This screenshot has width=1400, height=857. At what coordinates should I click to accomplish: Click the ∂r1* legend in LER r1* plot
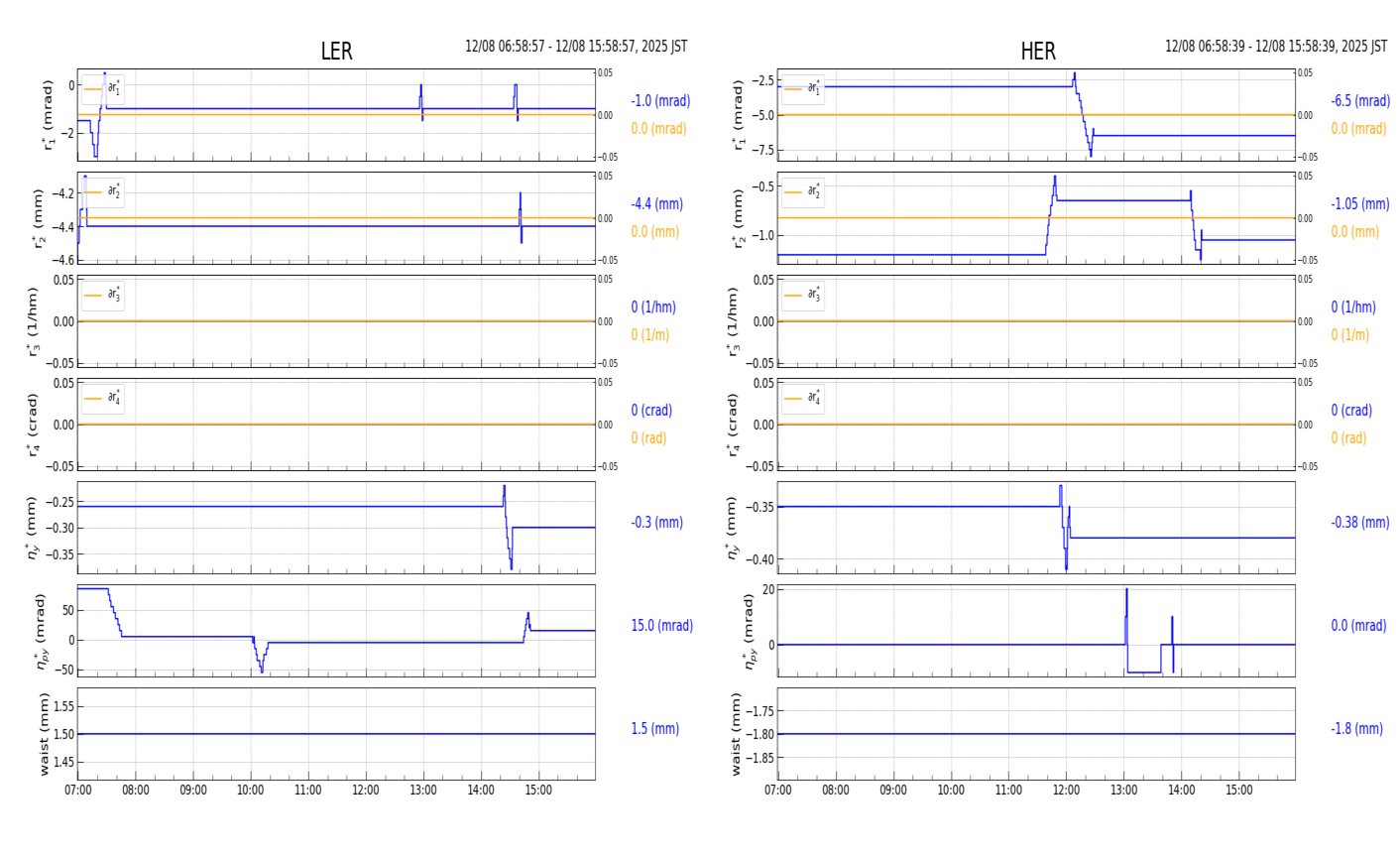click(103, 89)
